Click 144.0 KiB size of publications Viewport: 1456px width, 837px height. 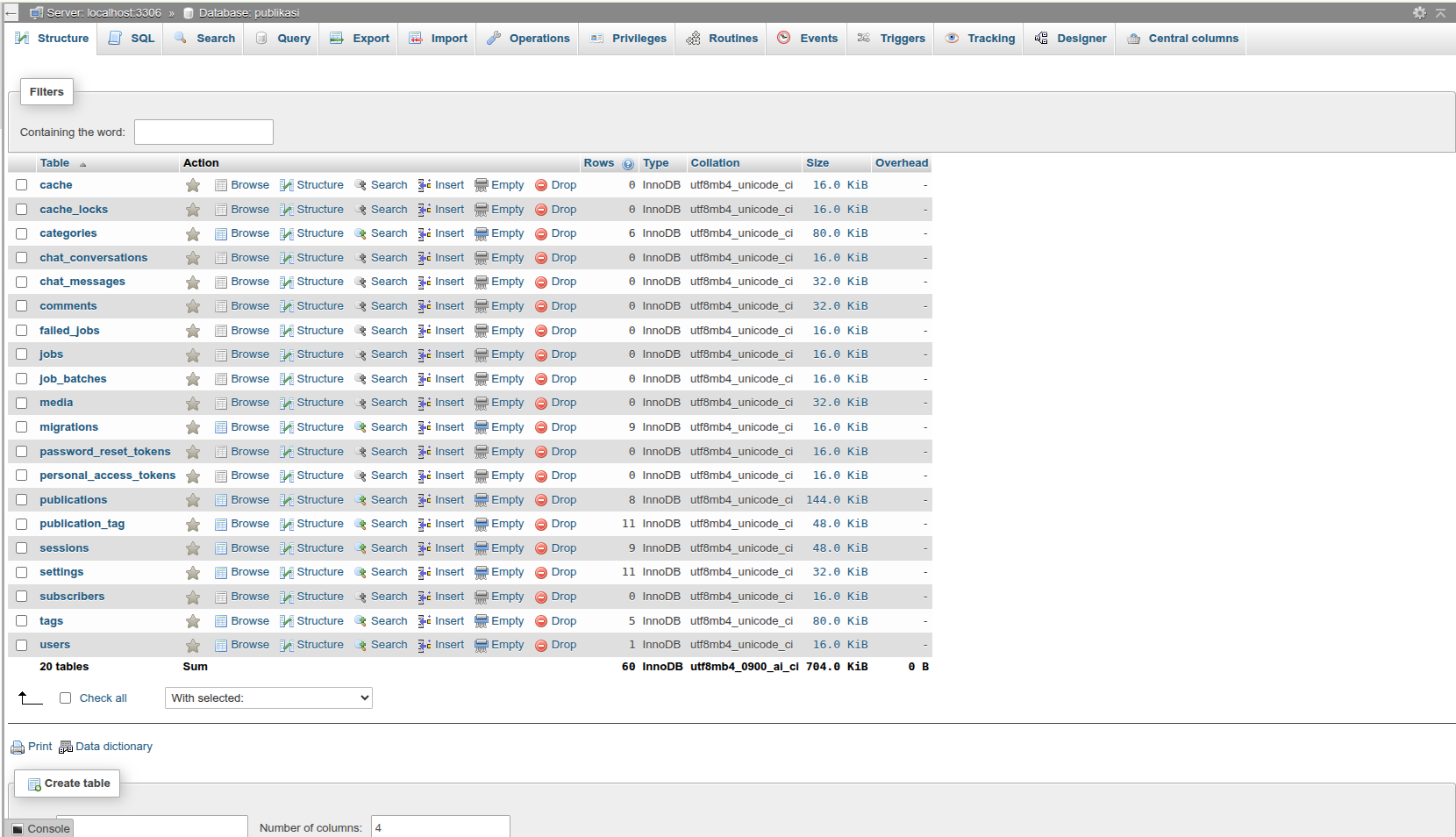coord(837,500)
